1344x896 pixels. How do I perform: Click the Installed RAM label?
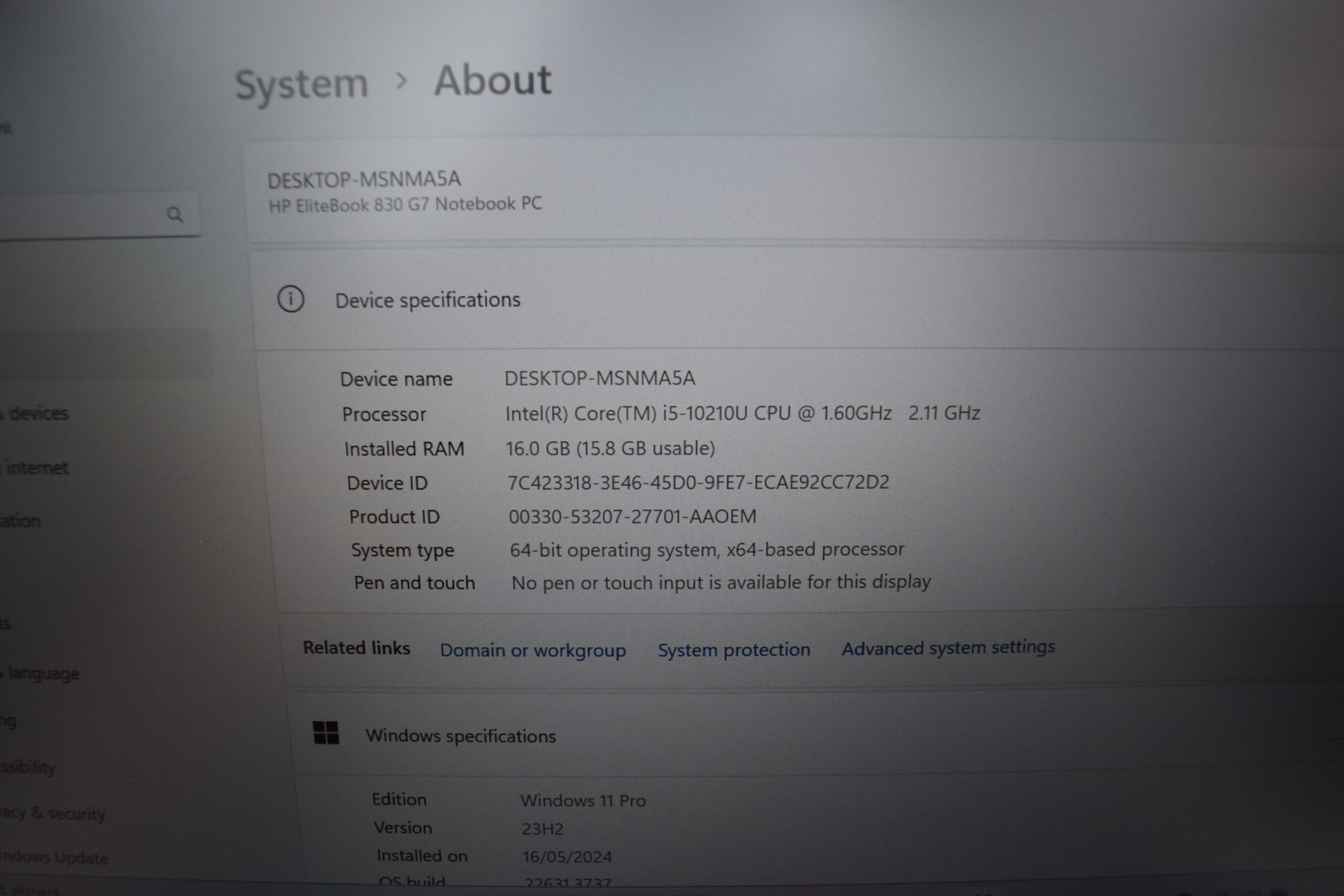405,449
